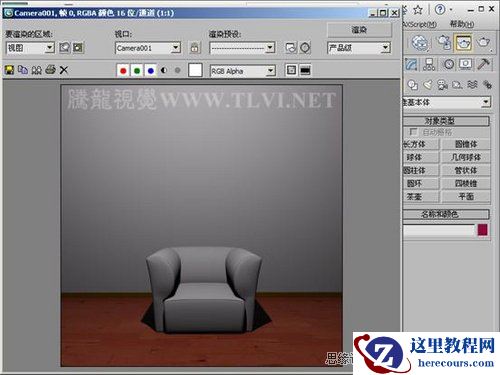Open the Camera001 viewport dropdown

[148, 48]
